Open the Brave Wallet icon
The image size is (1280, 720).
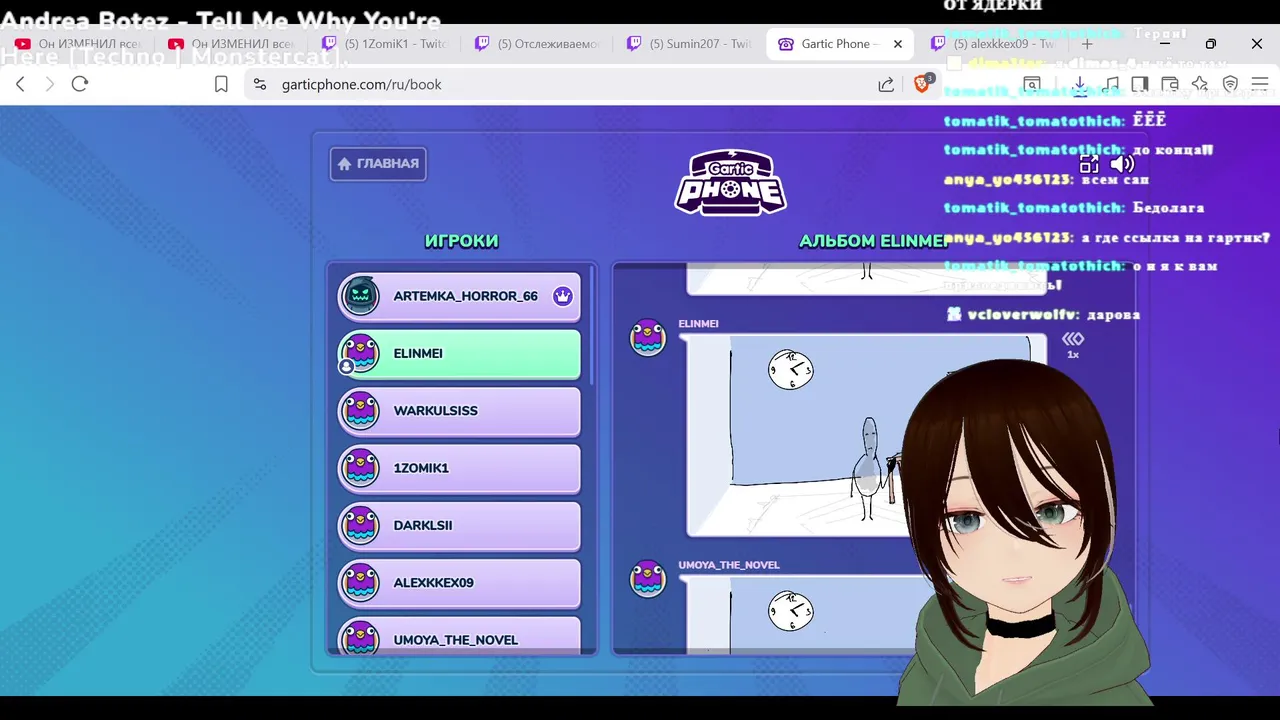pos(1170,84)
